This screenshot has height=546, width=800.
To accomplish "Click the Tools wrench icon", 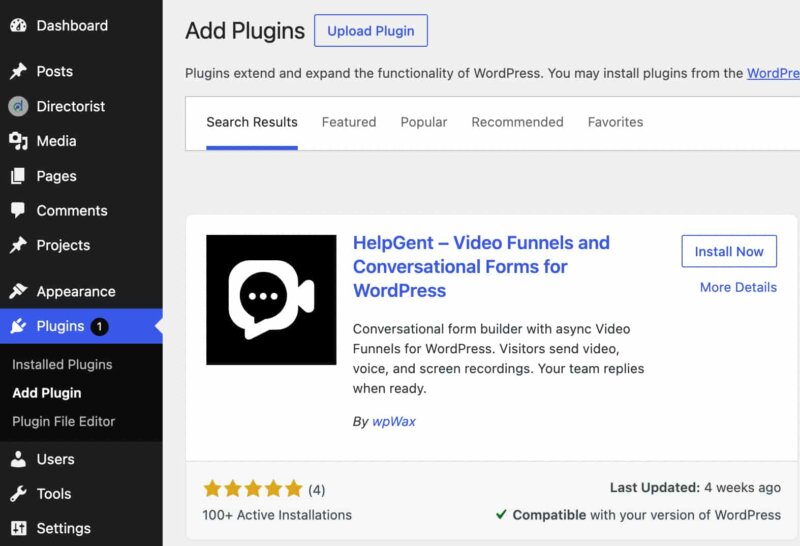I will click(18, 493).
